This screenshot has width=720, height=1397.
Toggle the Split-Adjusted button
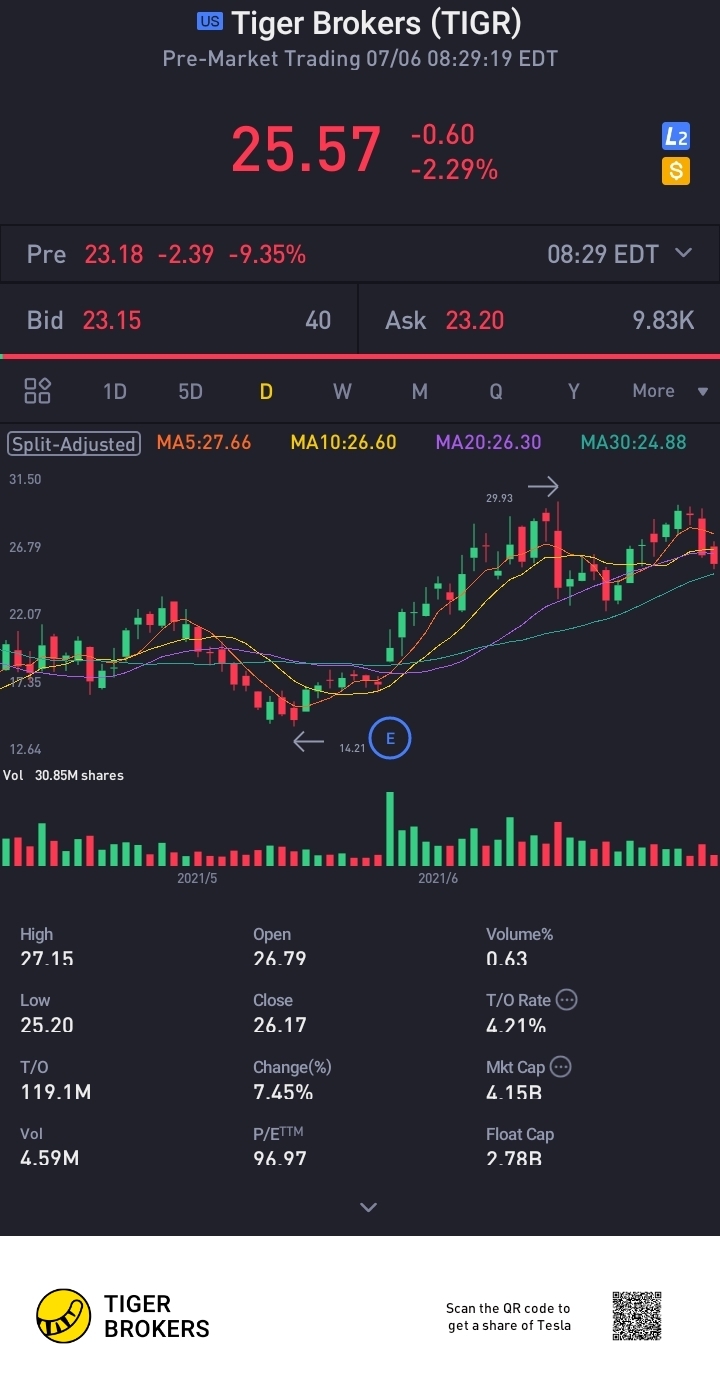click(x=73, y=443)
